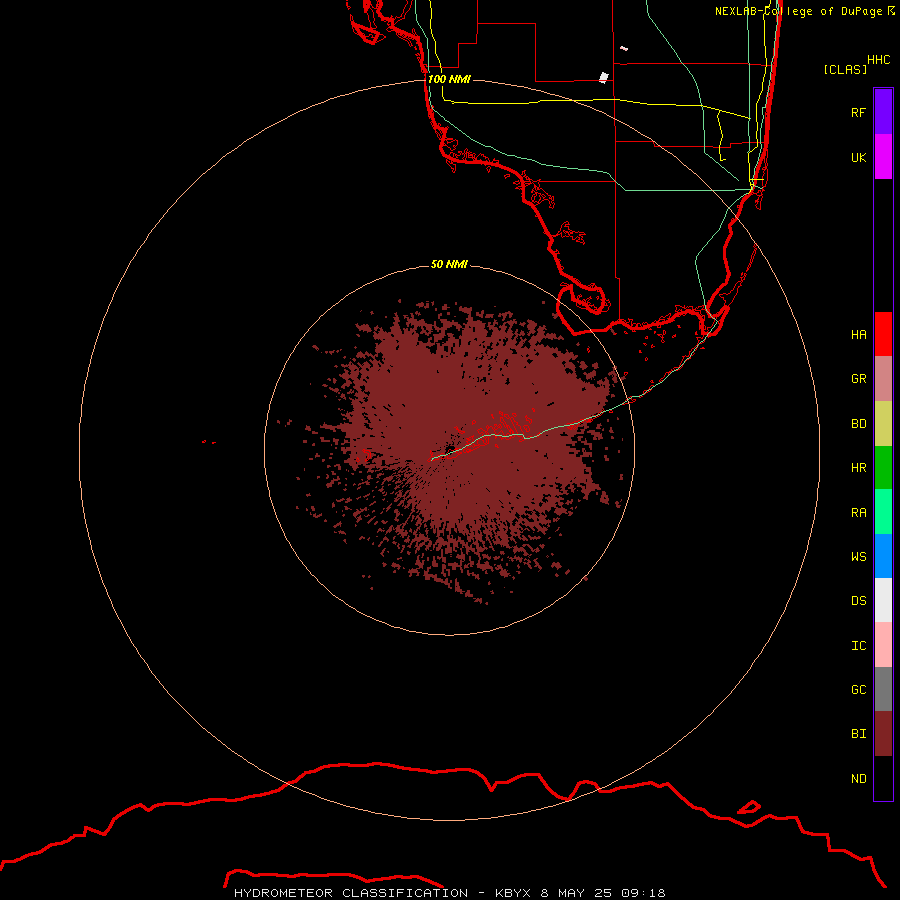Click the BI legend label
This screenshot has width=900, height=900.
point(858,734)
